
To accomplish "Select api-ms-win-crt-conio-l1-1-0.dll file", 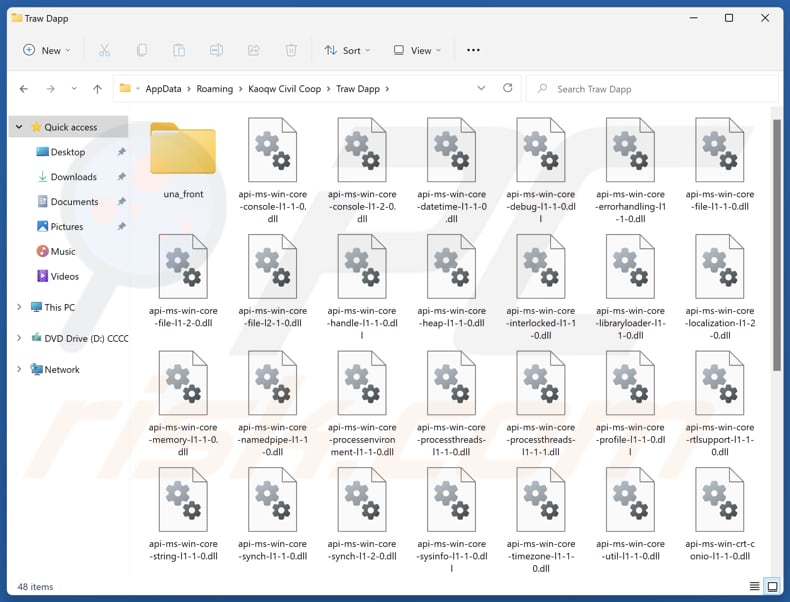I will [x=719, y=514].
